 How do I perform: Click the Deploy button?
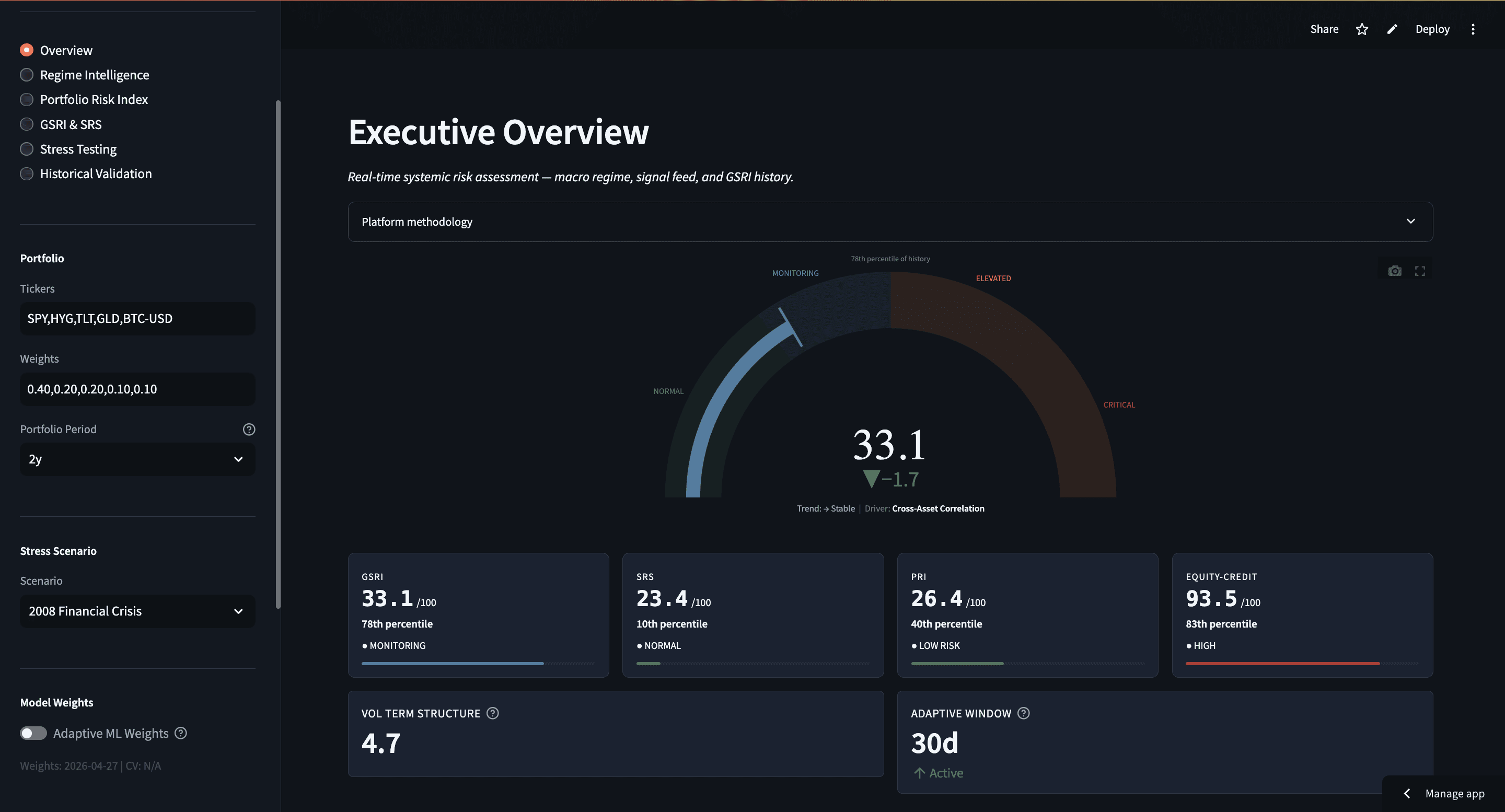(1432, 29)
